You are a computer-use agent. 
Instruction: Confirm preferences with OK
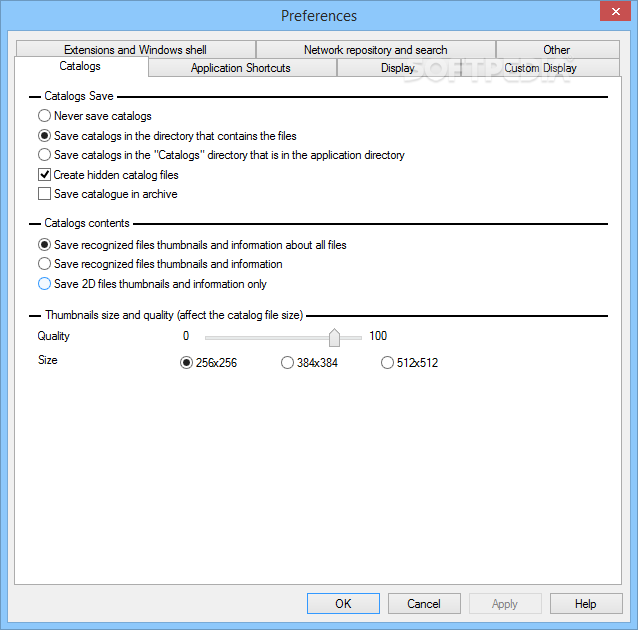point(343,603)
